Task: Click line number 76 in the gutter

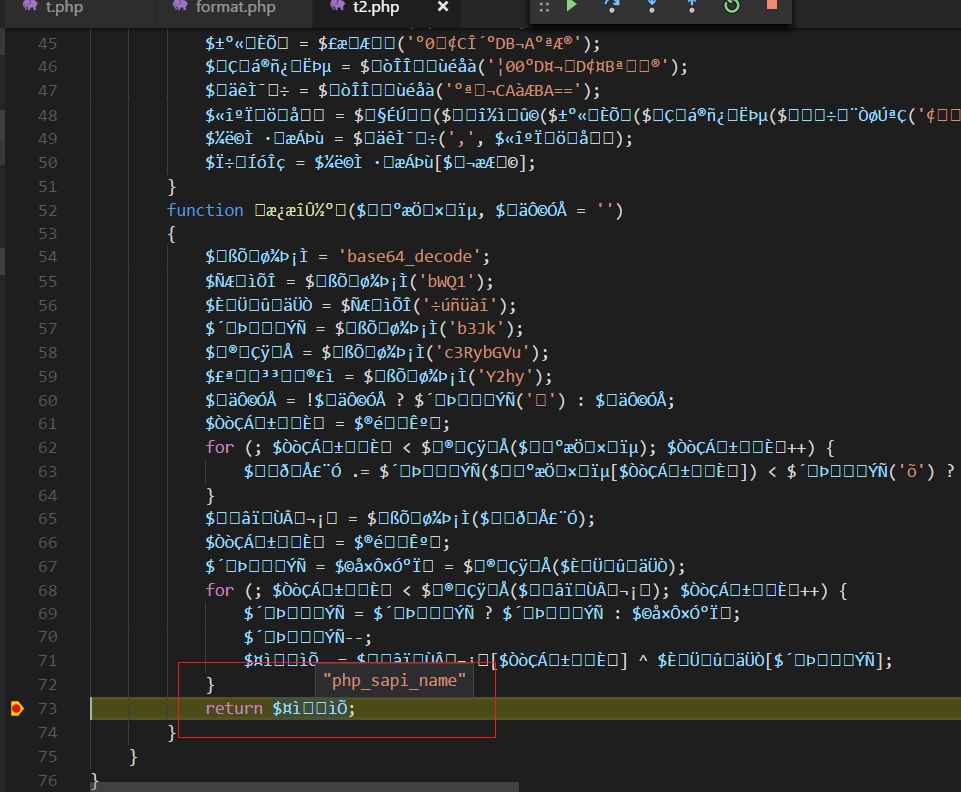Action: click(47, 781)
